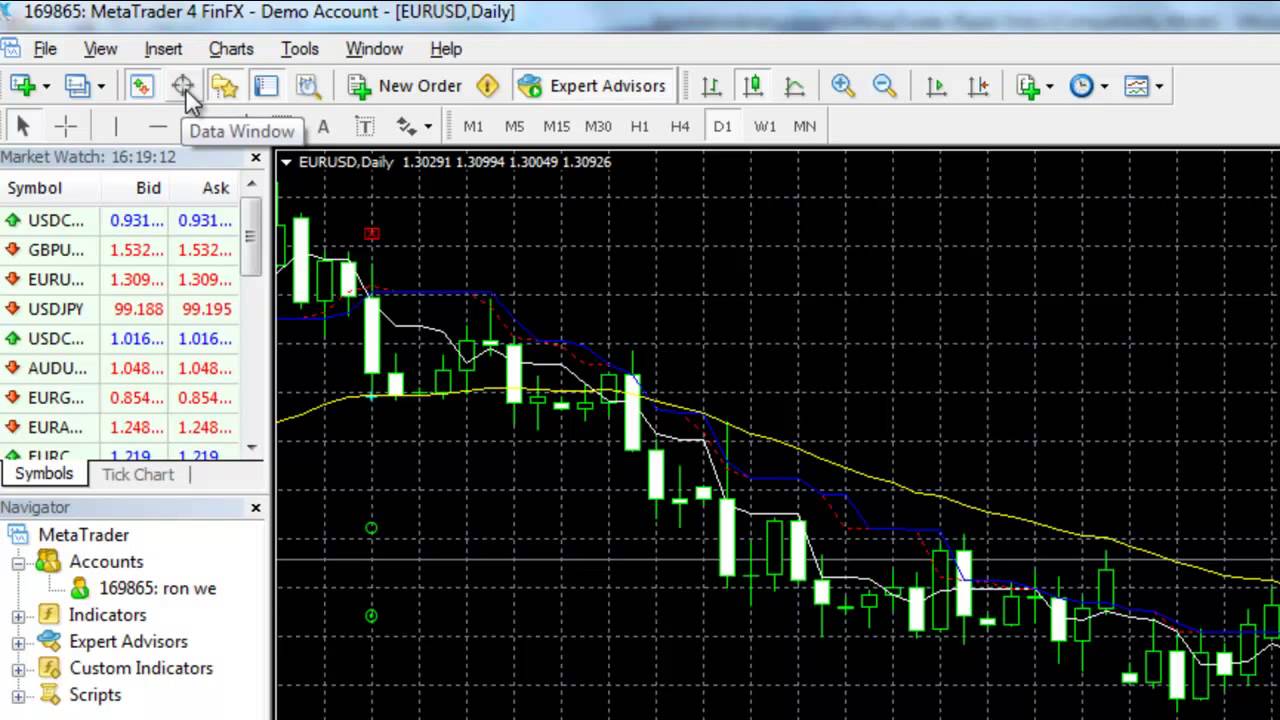This screenshot has height=720, width=1280.
Task: Expand the Custom Indicators tree node
Action: (x=18, y=669)
